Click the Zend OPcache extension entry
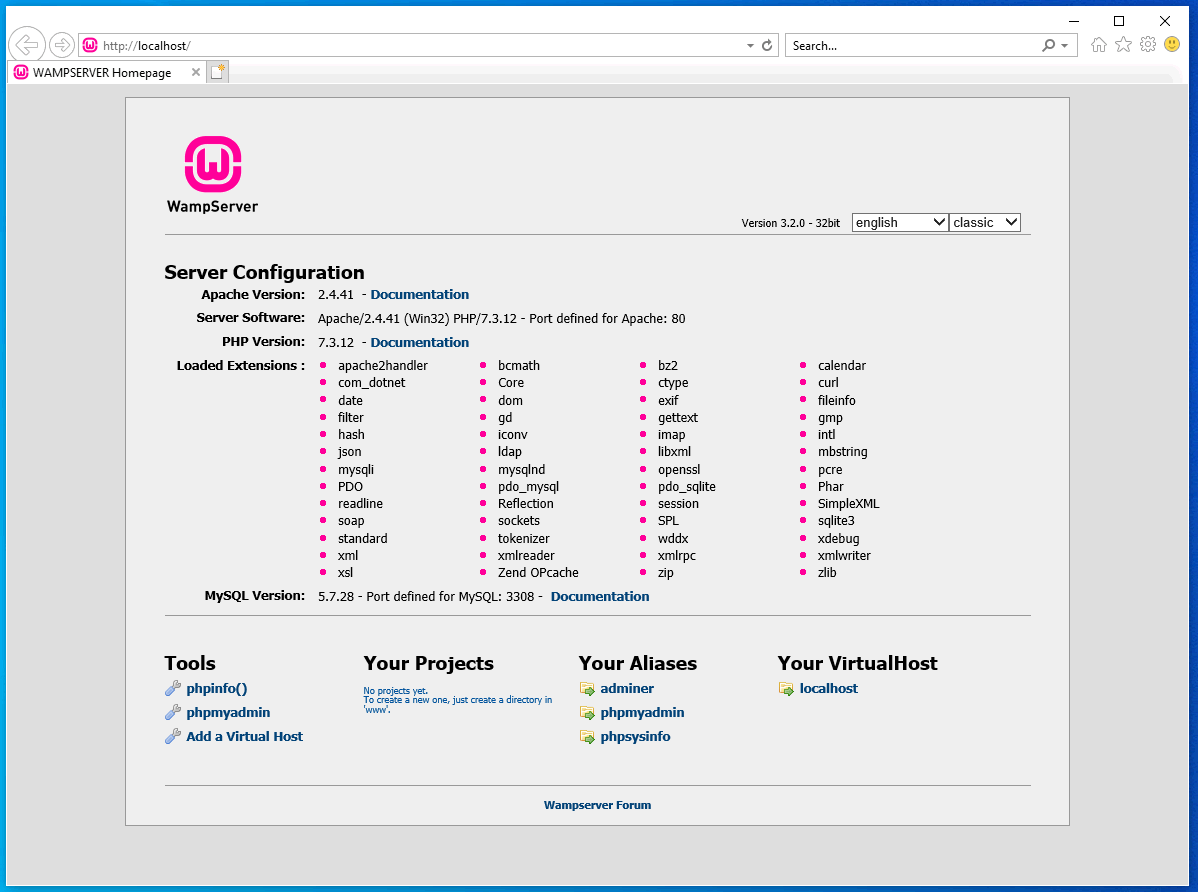 pyautogui.click(x=538, y=573)
